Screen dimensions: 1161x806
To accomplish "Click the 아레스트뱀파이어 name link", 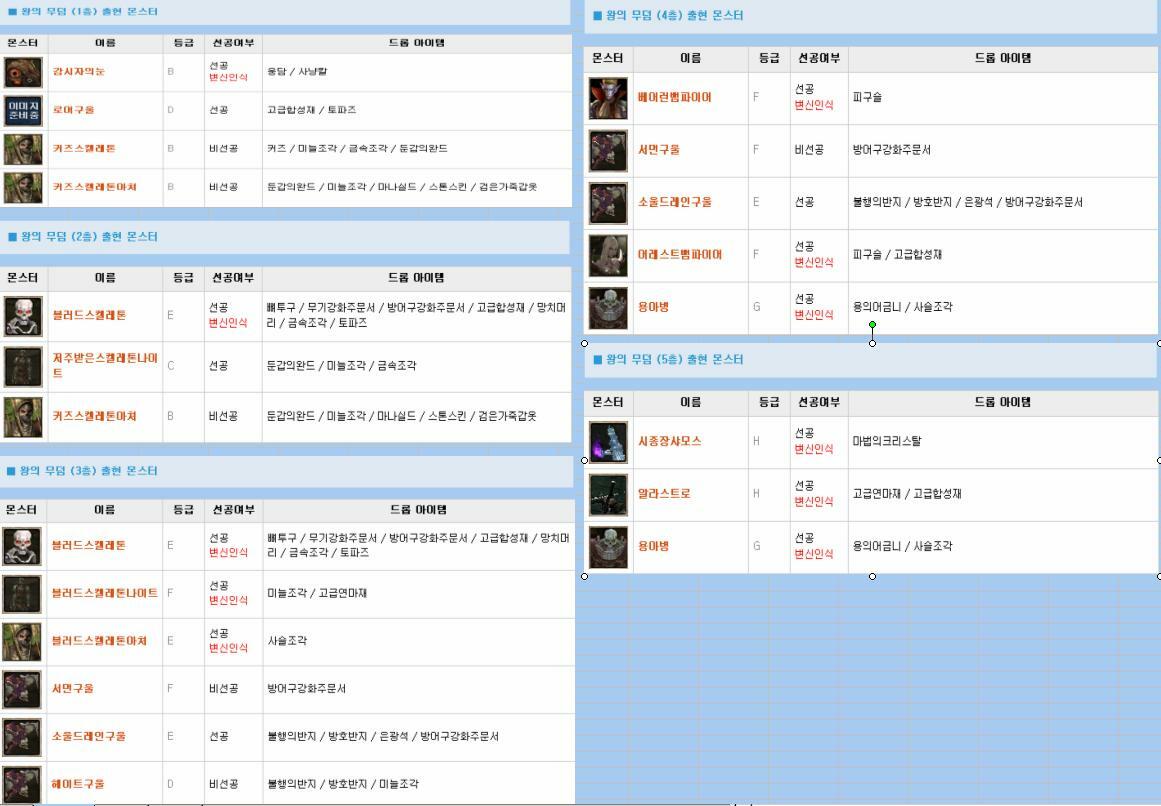I will pos(679,255).
